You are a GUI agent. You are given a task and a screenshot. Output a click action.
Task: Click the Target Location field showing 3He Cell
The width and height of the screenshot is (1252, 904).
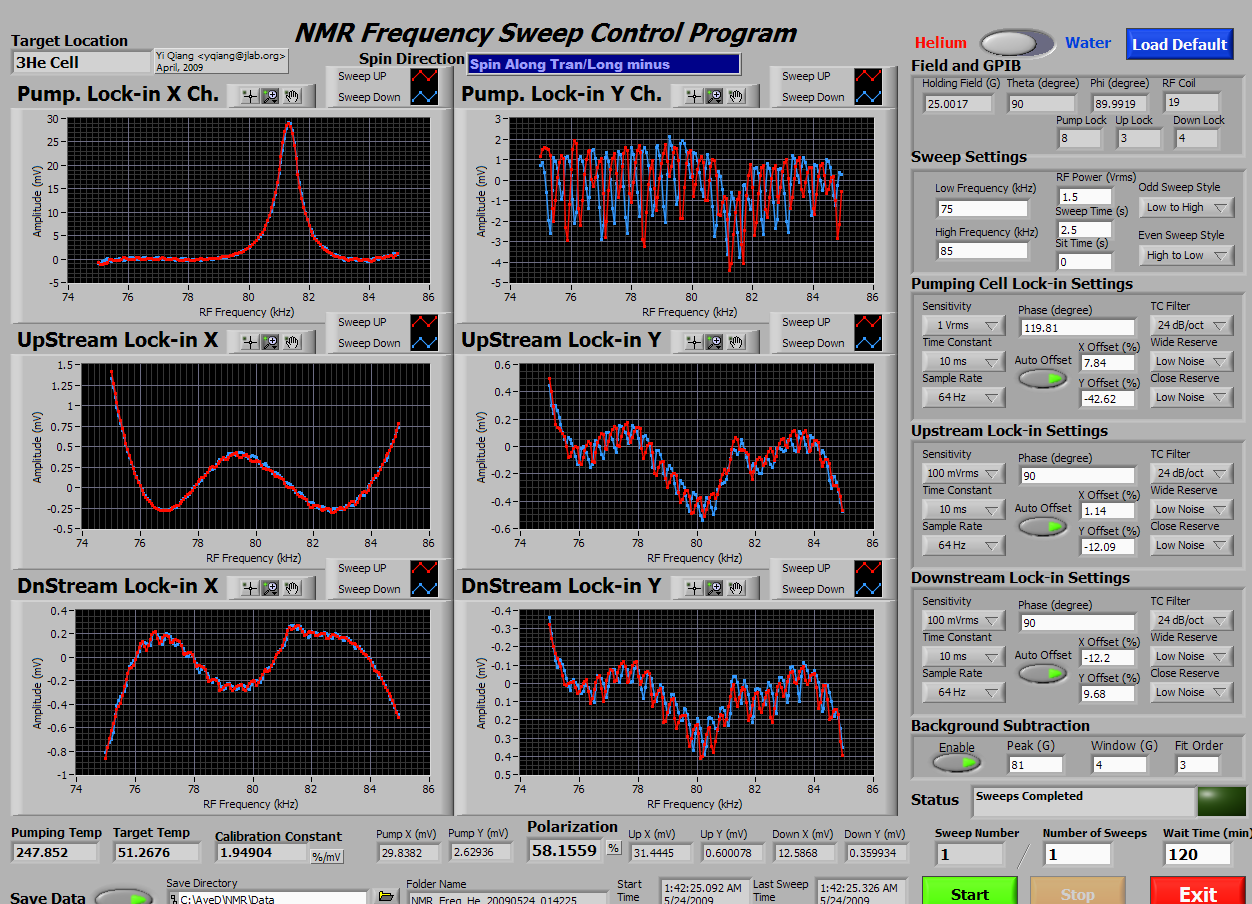coord(80,62)
